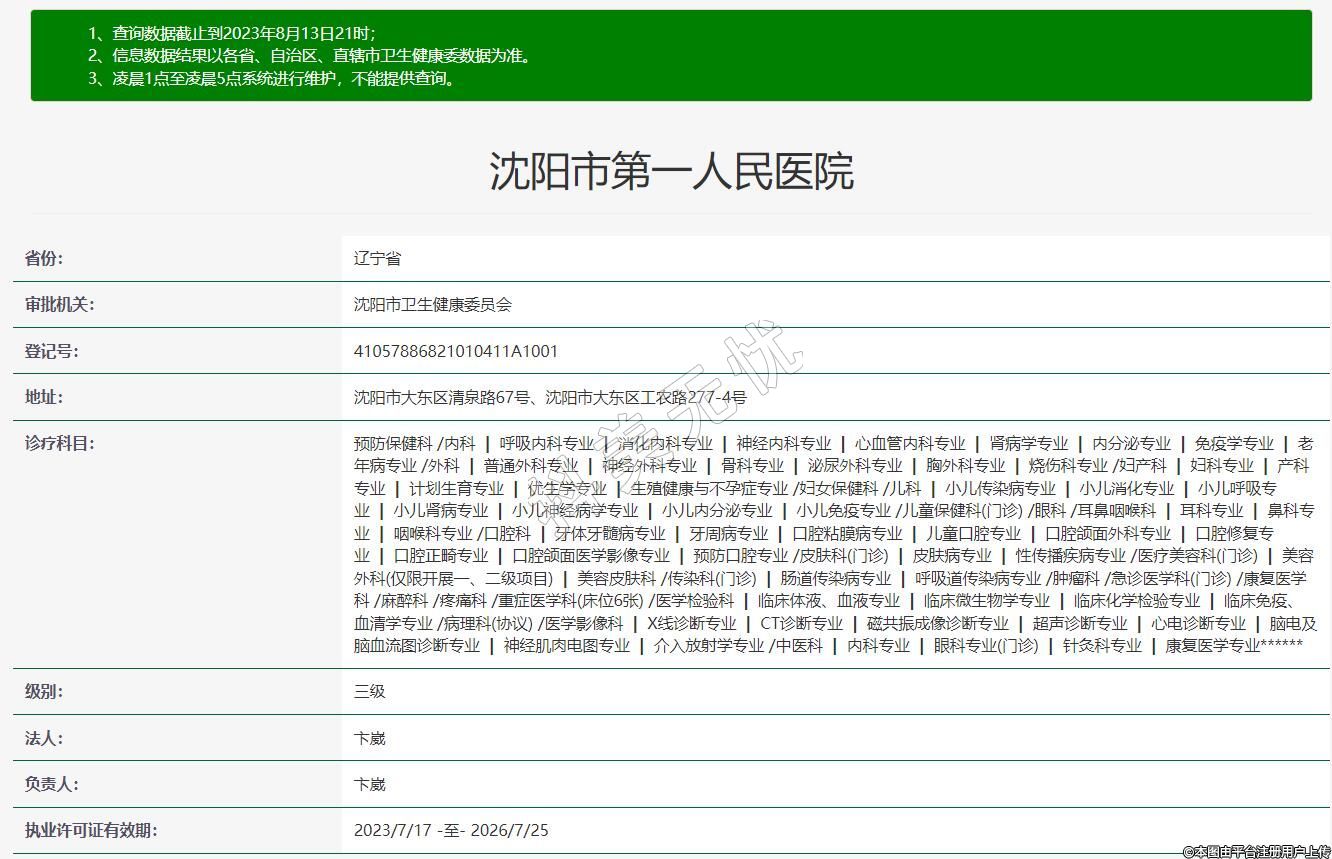The image size is (1332, 859).
Task: Click 生殖健康与不孕症专业 in the list
Action: coord(709,488)
